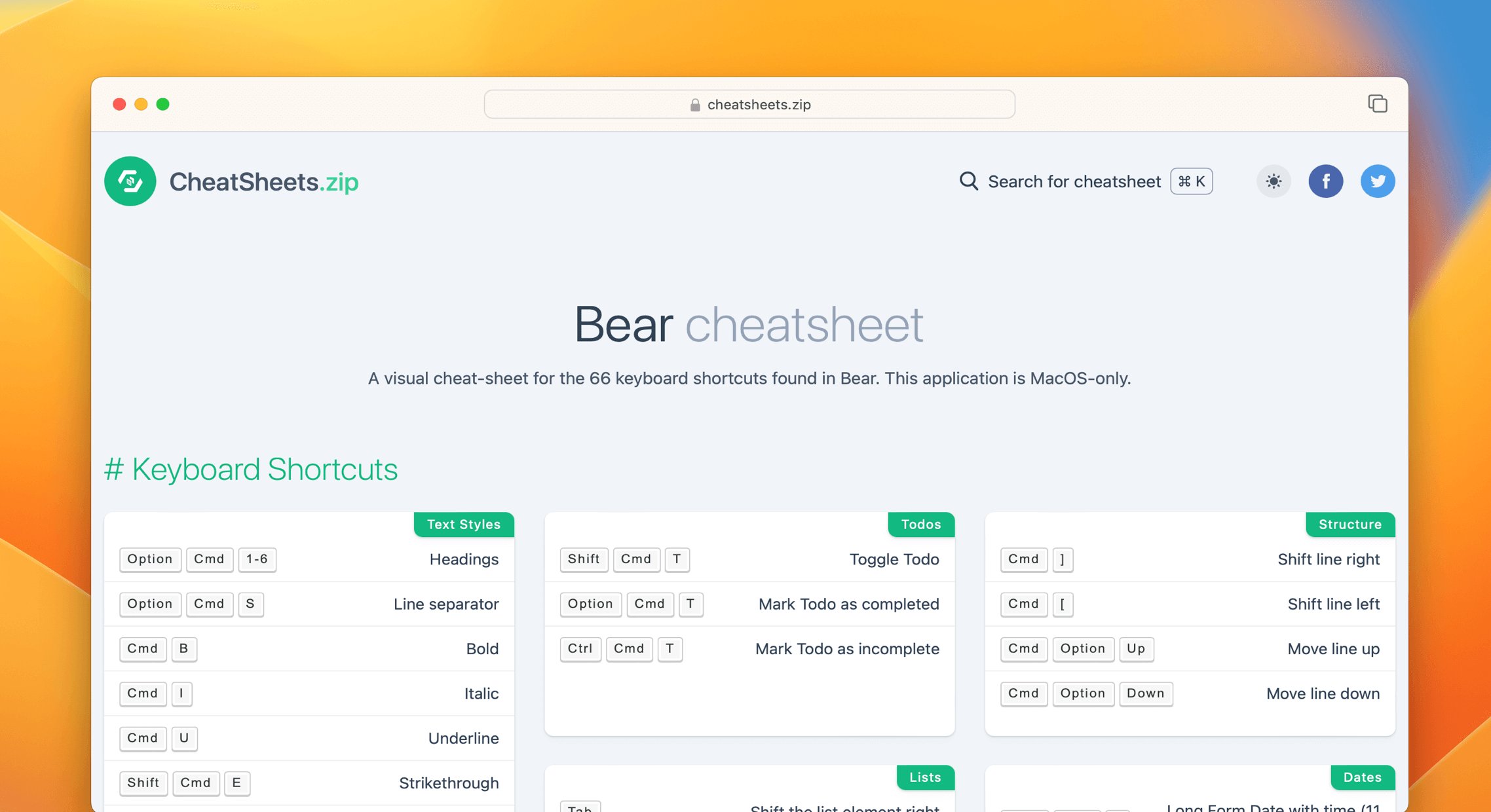Screen dimensions: 1491x812
Task: Click the green CheatSheets.zip brand text
Action: click(x=264, y=181)
